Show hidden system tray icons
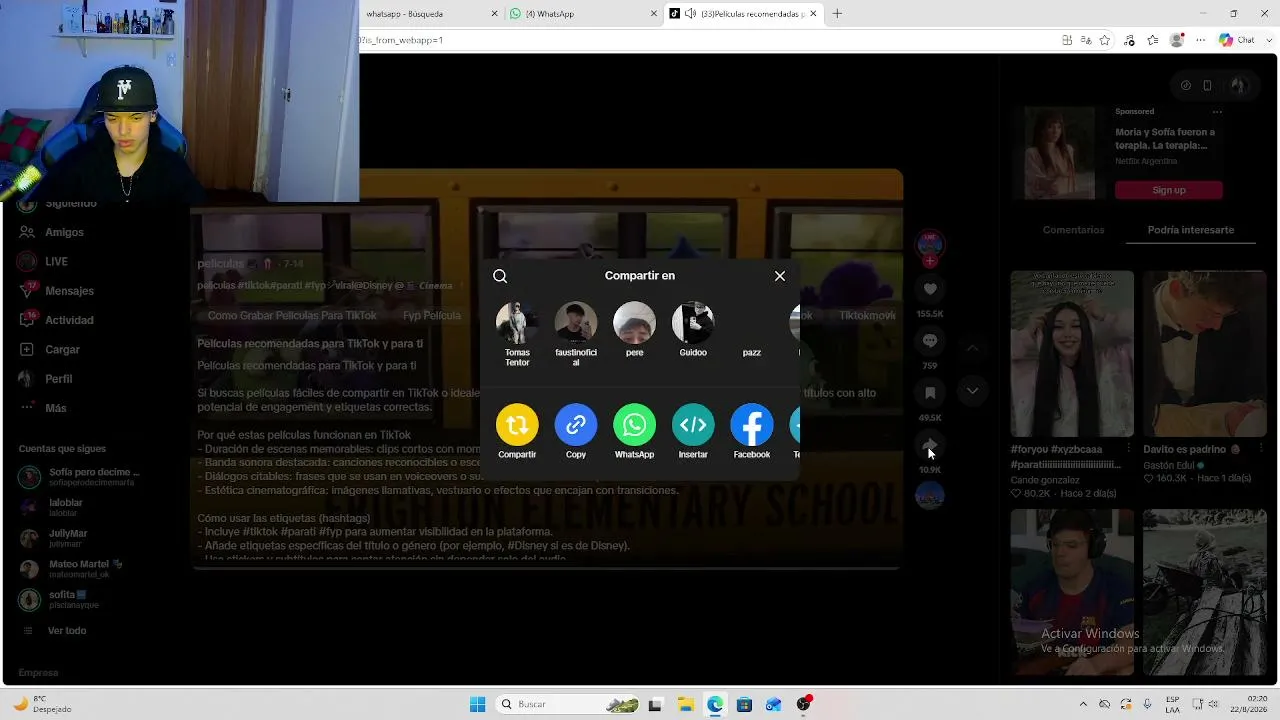The height and width of the screenshot is (720, 1280). click(x=1083, y=704)
